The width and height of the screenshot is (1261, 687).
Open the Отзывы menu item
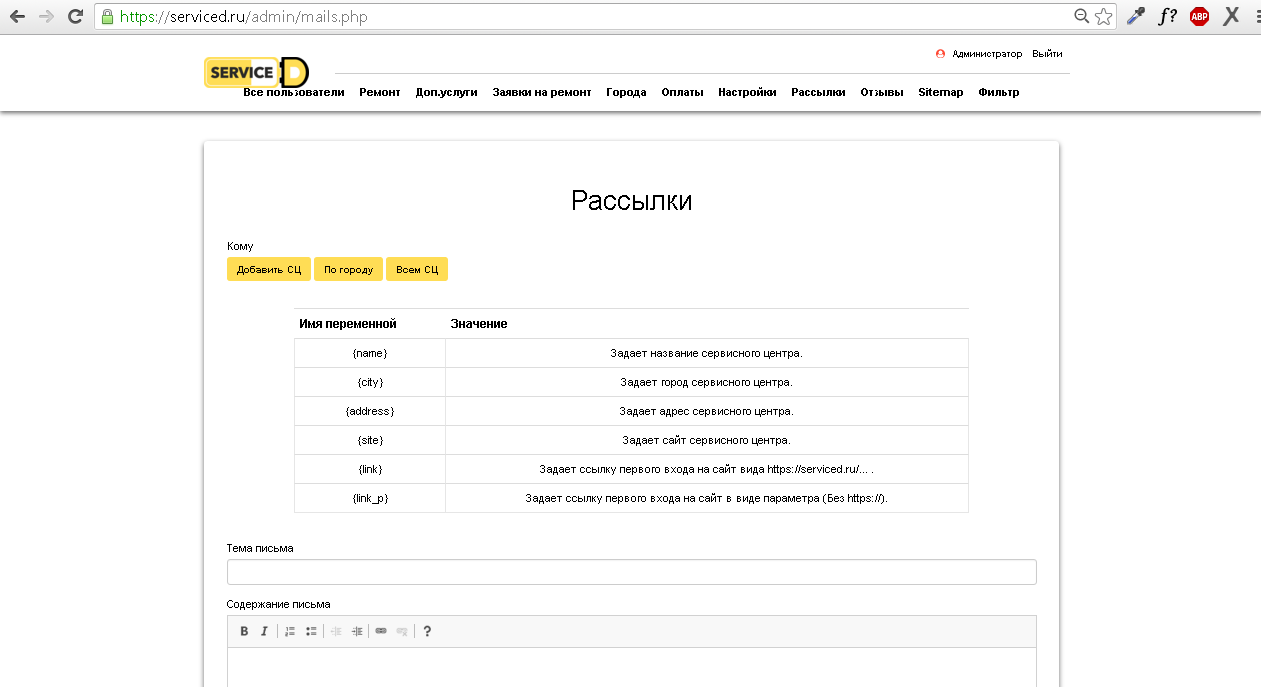[x=882, y=92]
